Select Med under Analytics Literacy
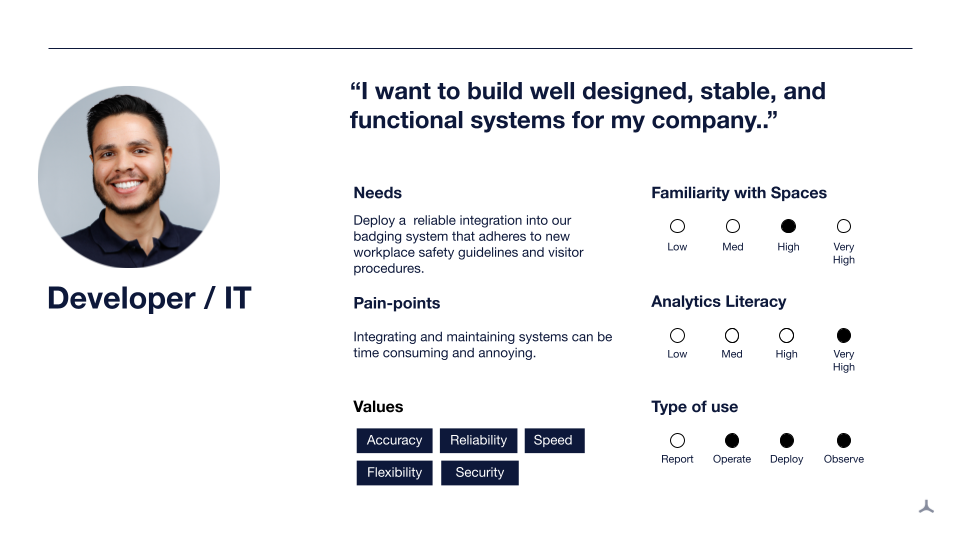The image size is (960, 540). [x=732, y=336]
